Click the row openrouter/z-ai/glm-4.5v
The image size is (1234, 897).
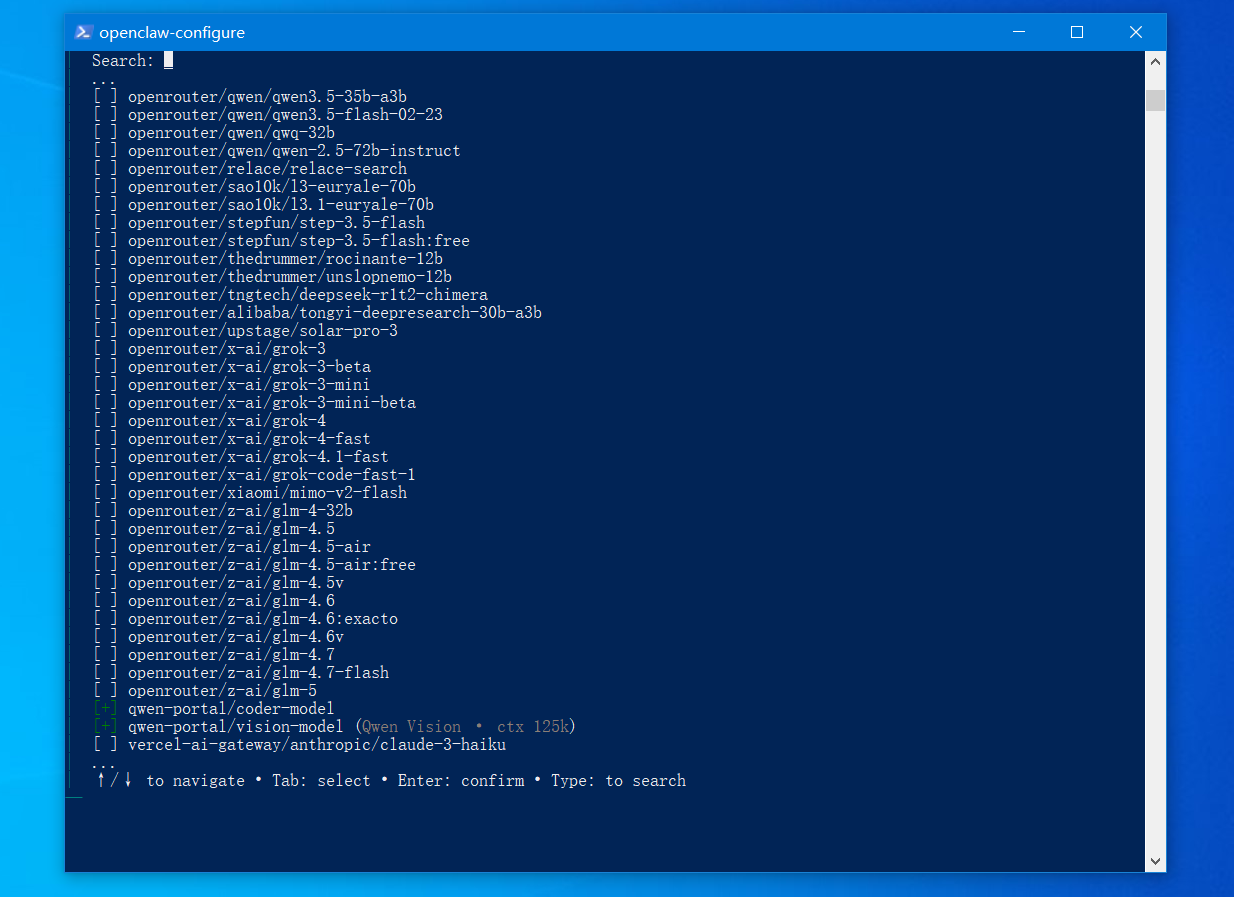[x=218, y=583]
